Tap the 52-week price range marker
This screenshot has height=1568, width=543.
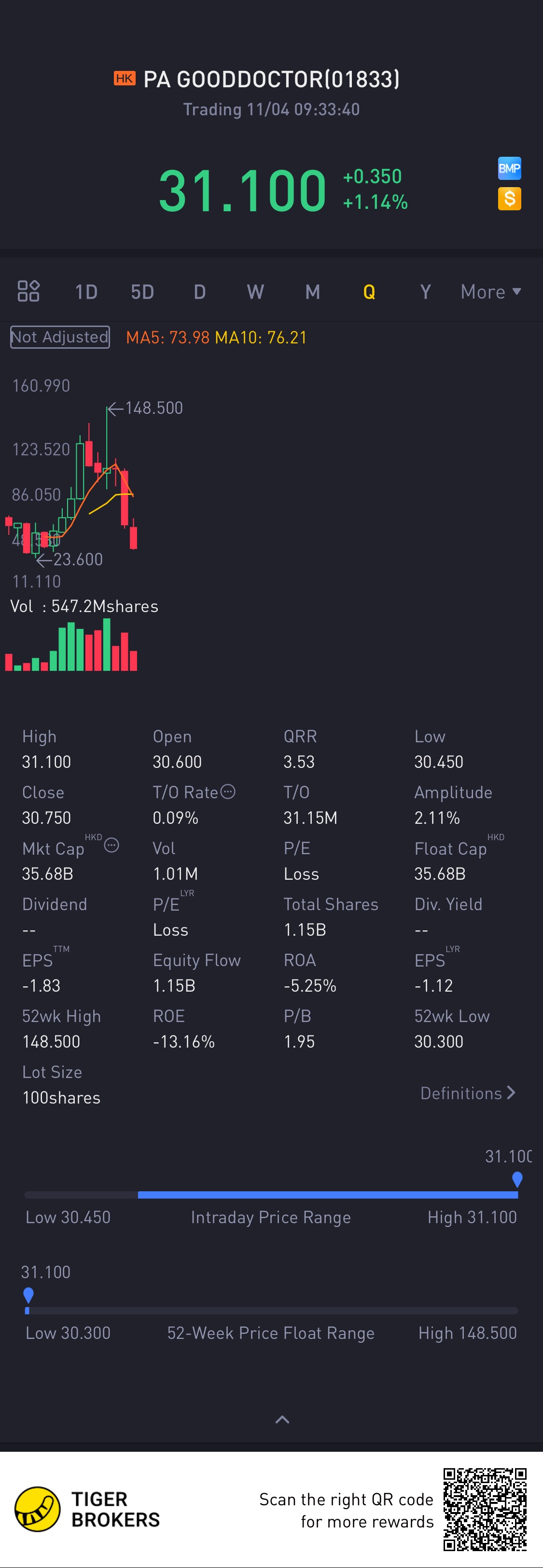28,1295
